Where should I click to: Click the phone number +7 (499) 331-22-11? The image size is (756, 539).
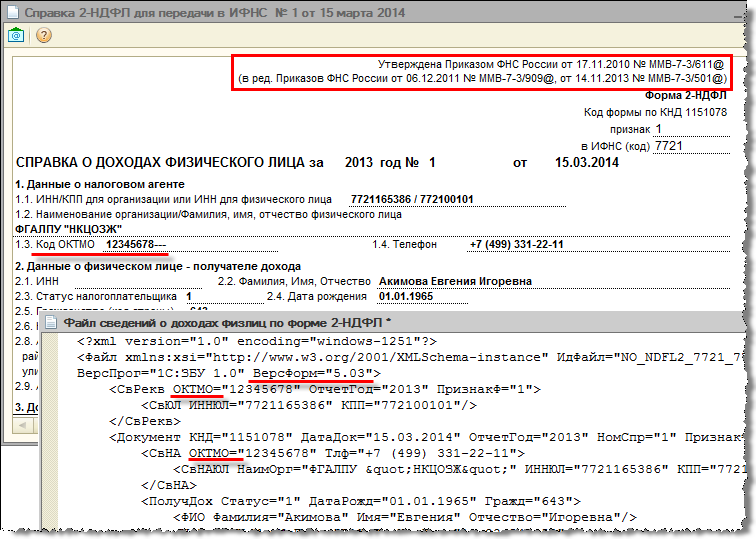pos(516,244)
